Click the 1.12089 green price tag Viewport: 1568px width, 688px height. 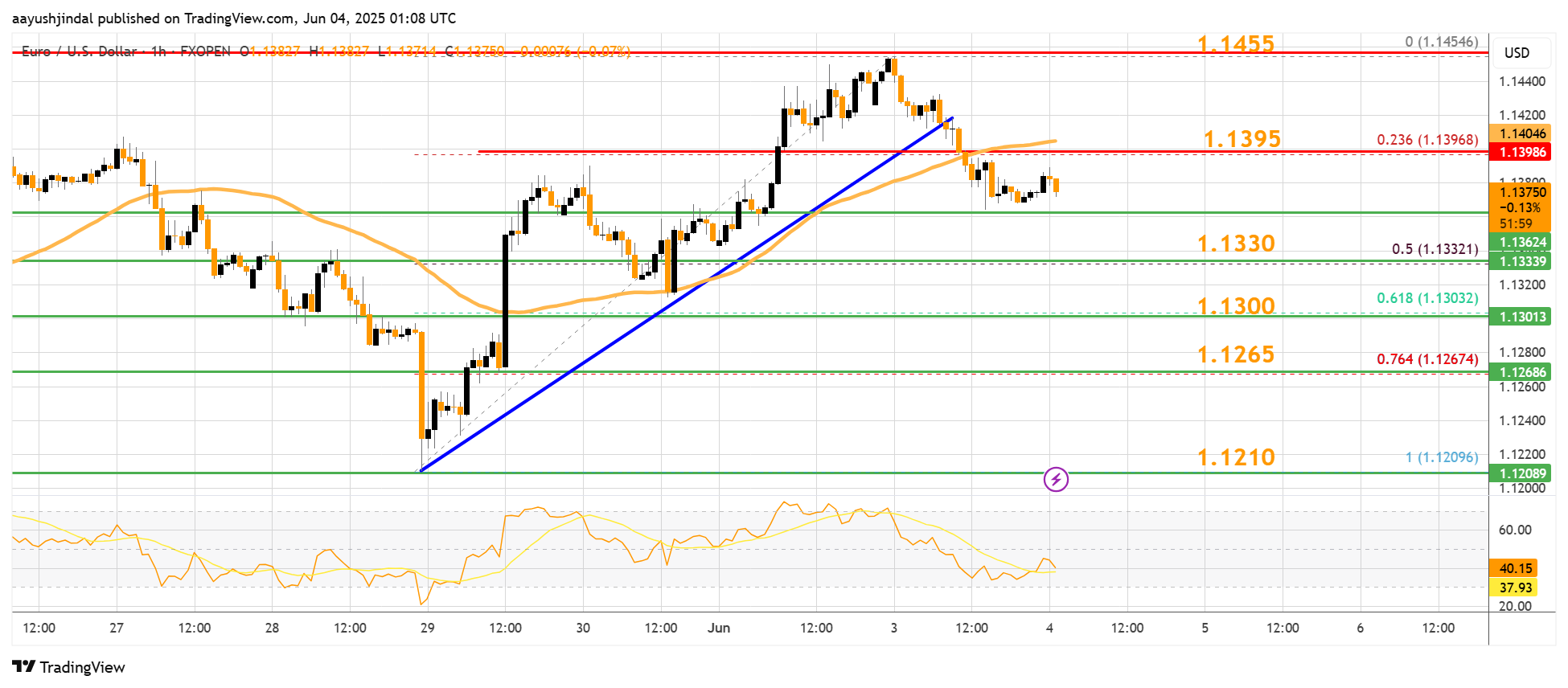(1521, 473)
